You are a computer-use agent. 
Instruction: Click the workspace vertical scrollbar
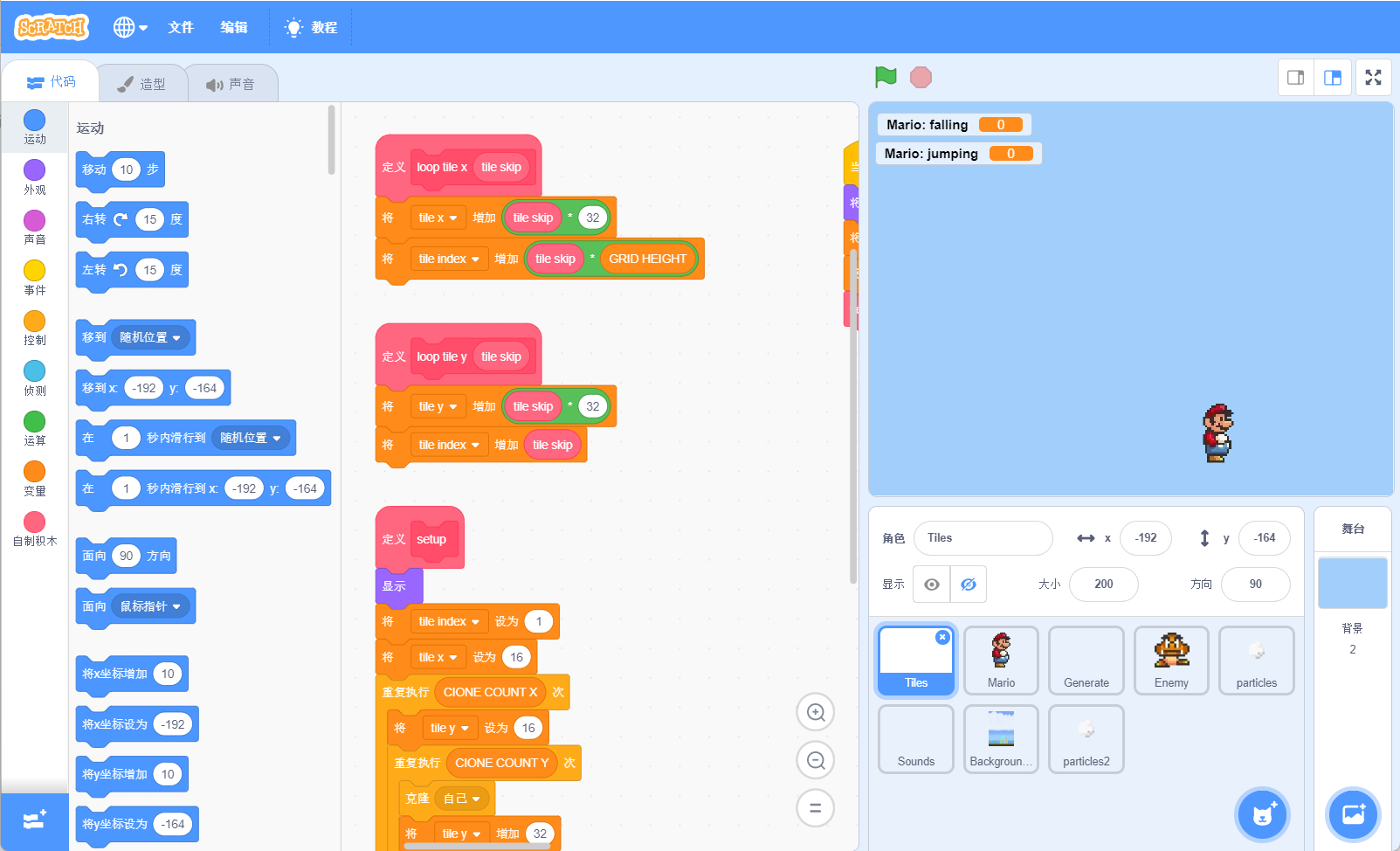click(853, 416)
